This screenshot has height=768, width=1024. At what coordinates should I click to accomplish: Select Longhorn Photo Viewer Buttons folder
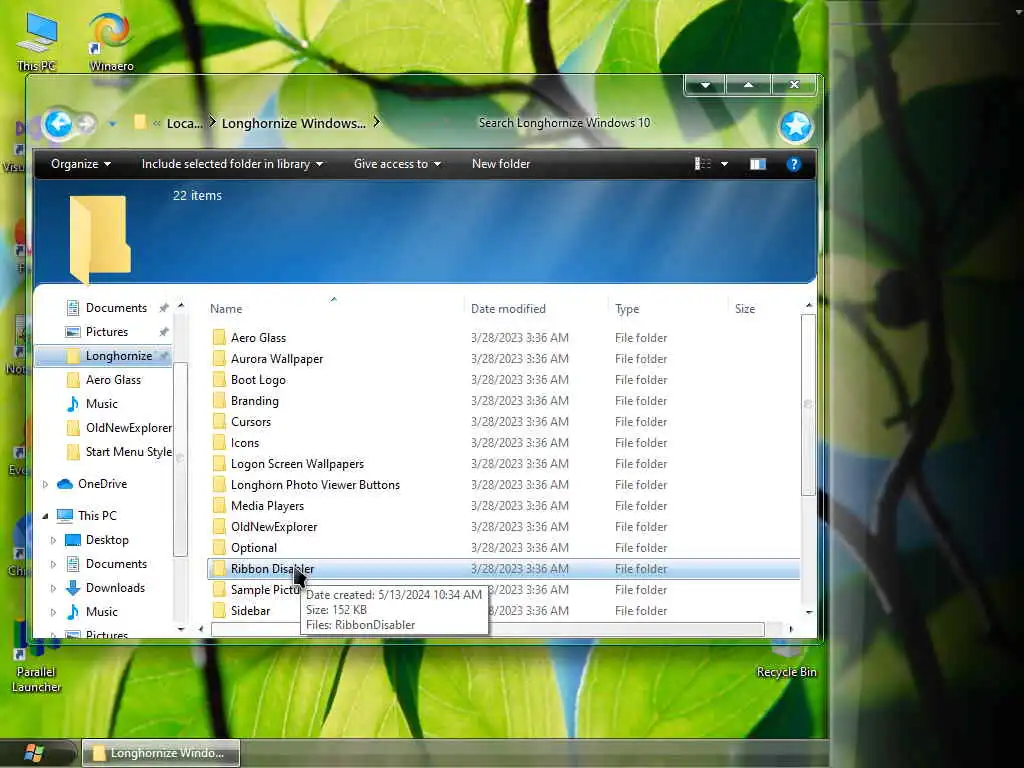coord(315,485)
